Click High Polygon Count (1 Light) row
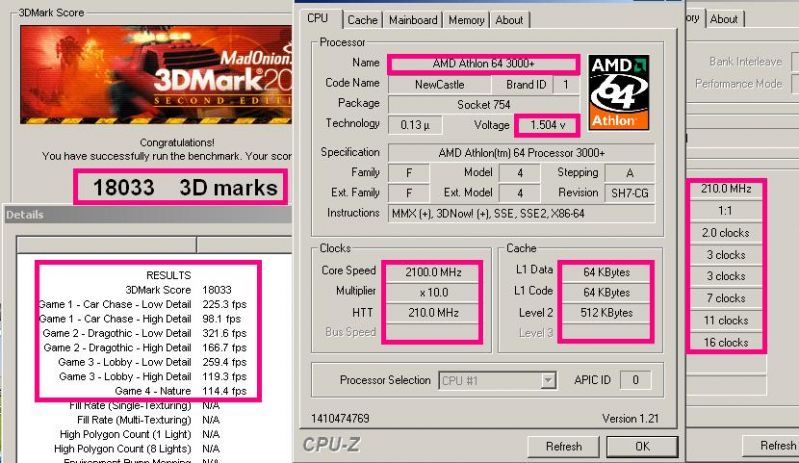The height and width of the screenshot is (463, 799). 140,434
